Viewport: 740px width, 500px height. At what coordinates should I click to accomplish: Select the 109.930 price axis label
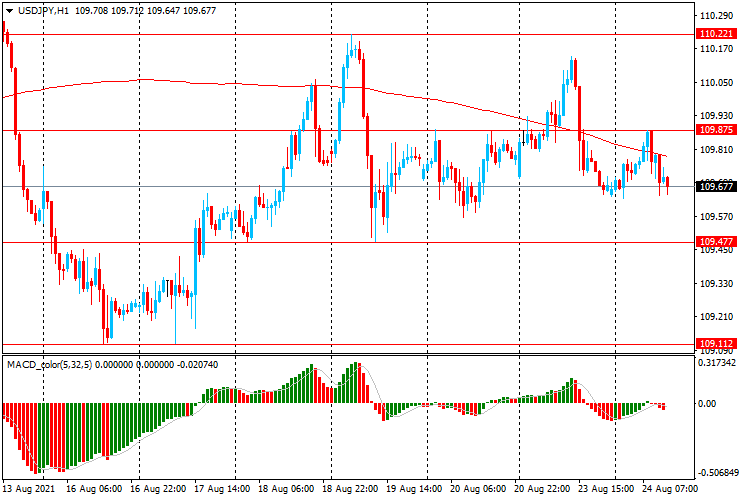pyautogui.click(x=716, y=116)
